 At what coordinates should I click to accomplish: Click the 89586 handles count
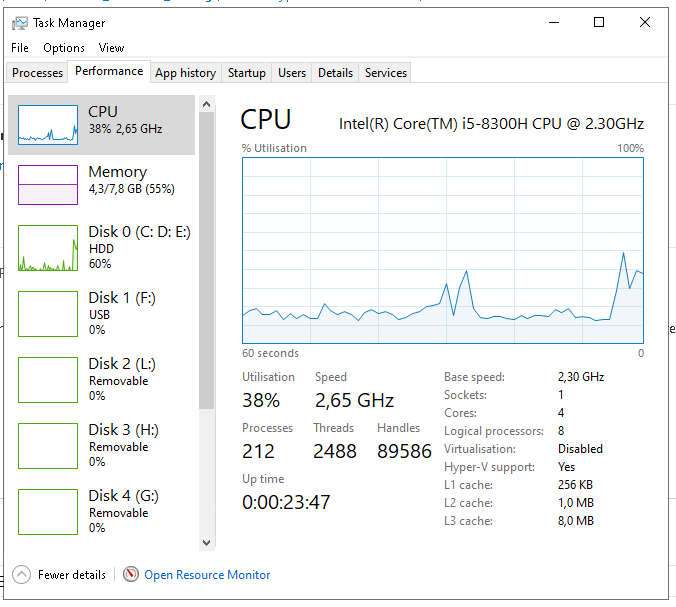click(404, 451)
